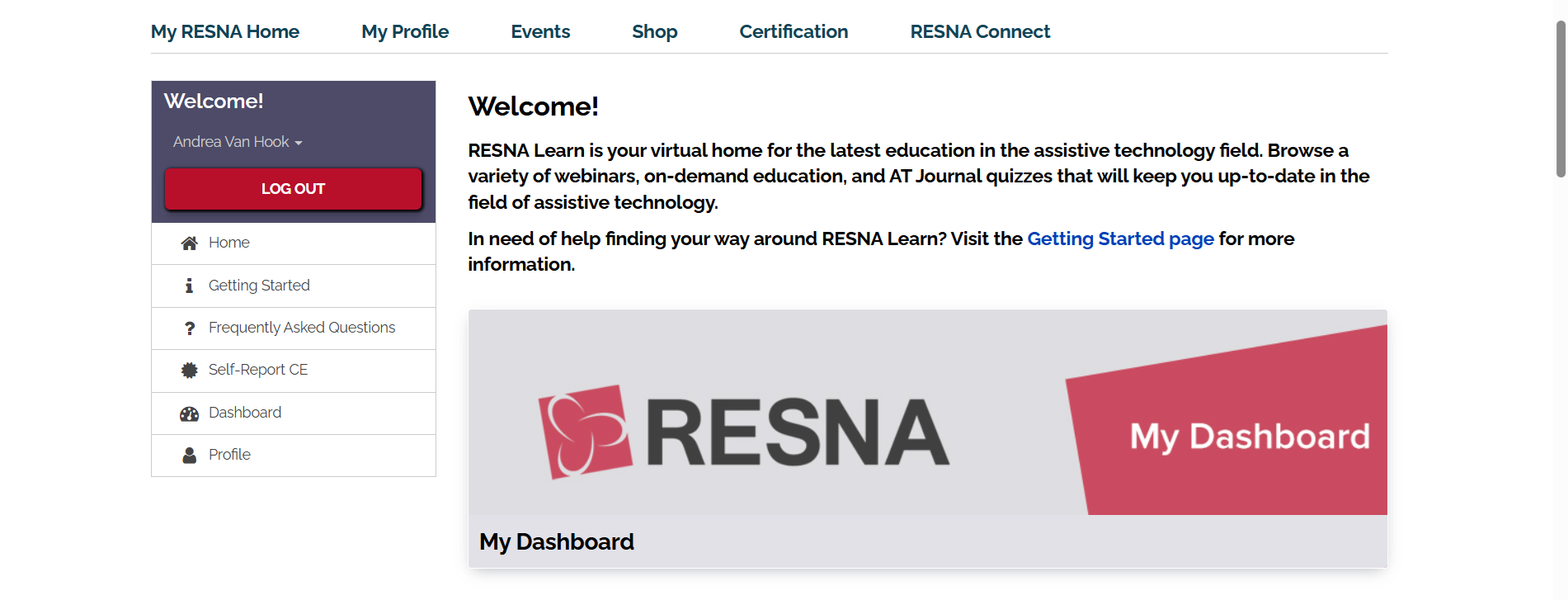Go to the Events menu item

tap(540, 31)
